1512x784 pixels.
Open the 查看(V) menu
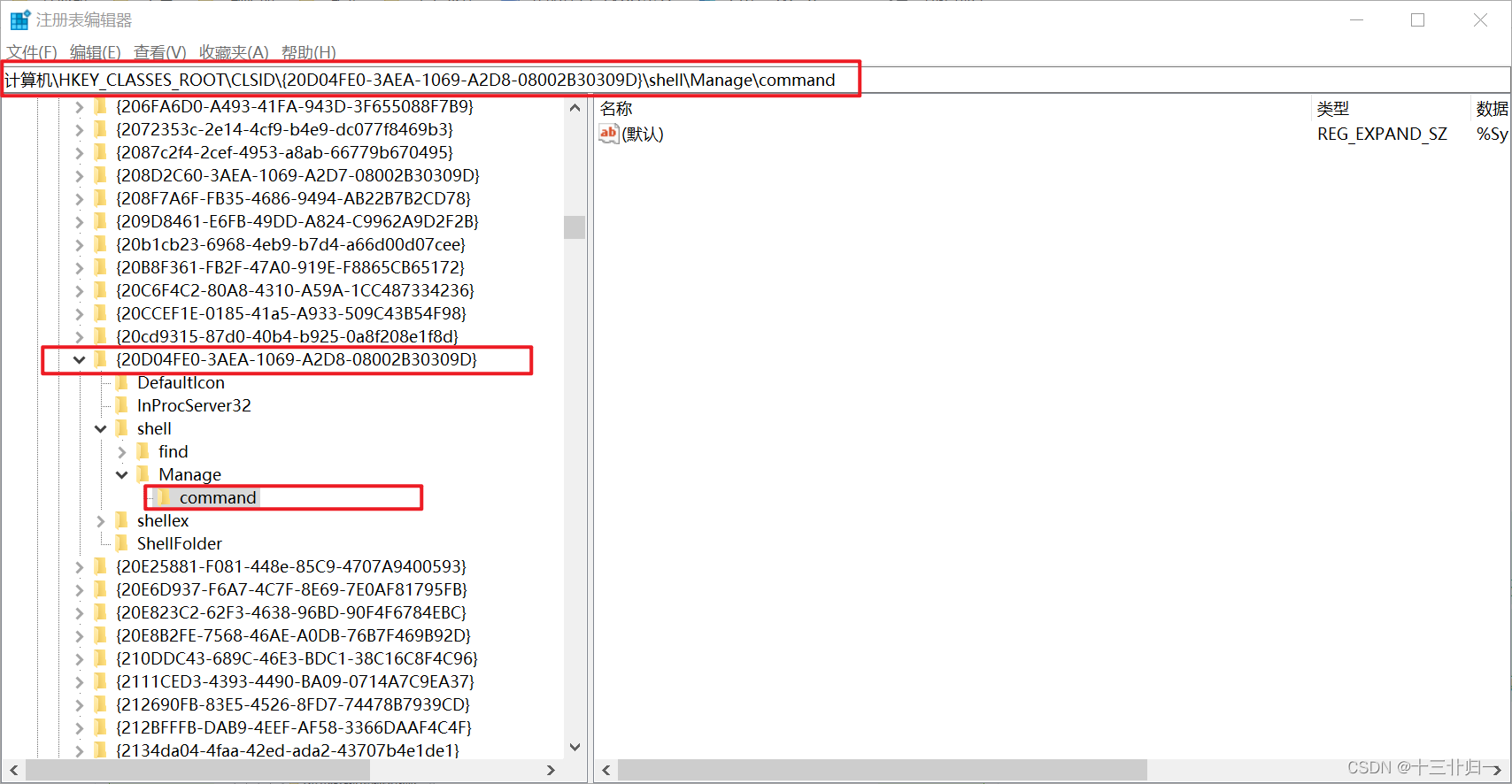tap(160, 52)
